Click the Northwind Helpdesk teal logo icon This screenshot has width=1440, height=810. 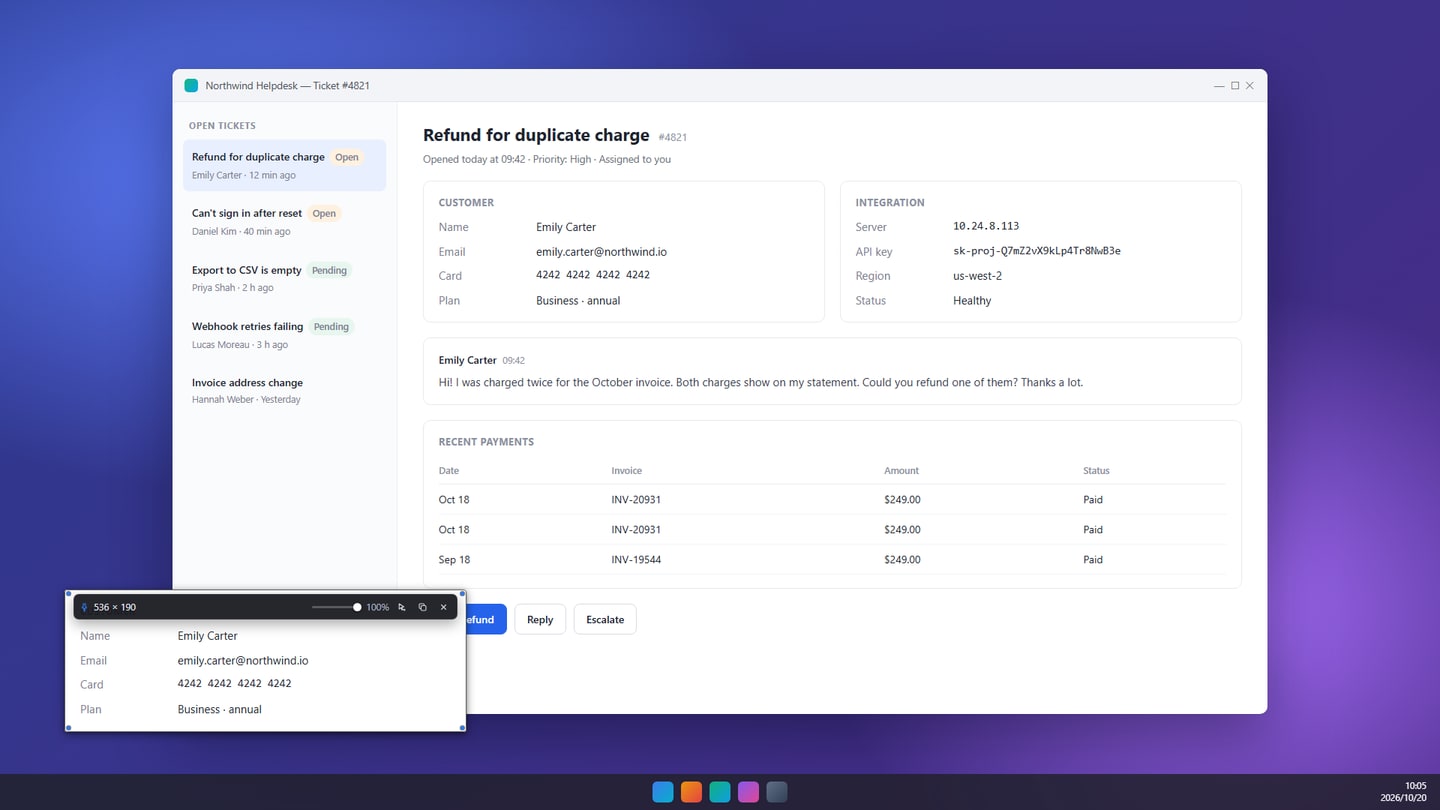(x=191, y=86)
